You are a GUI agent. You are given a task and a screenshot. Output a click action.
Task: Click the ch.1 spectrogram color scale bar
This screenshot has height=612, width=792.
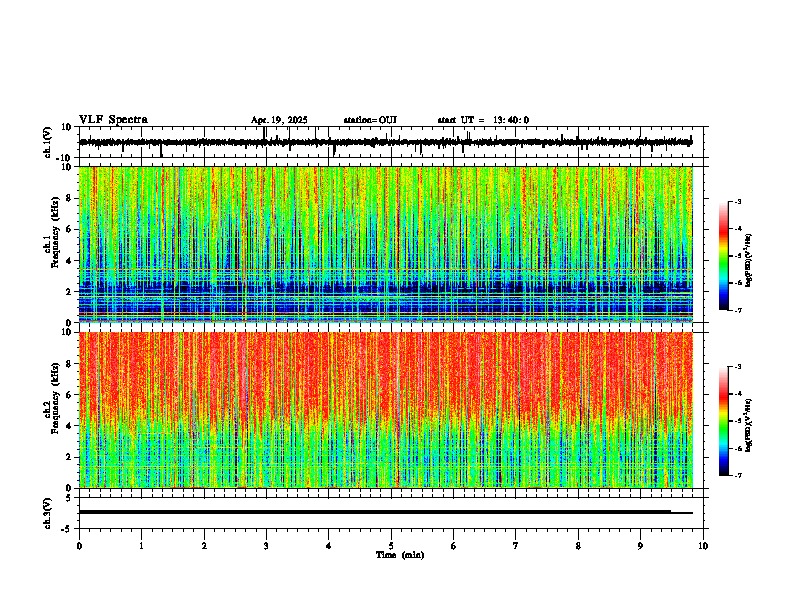pyautogui.click(x=724, y=256)
